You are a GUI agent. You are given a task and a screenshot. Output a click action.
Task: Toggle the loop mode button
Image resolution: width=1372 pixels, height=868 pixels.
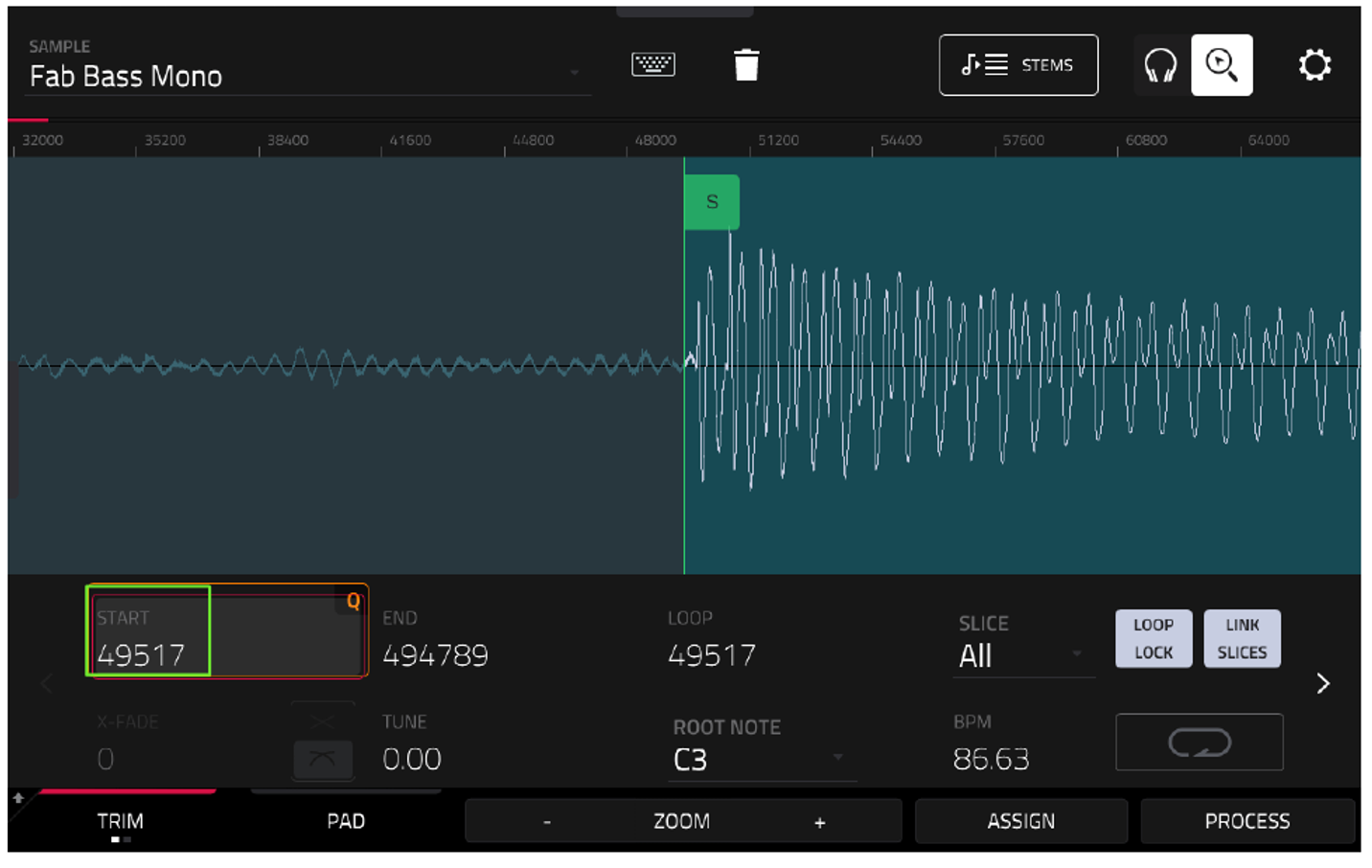pyautogui.click(x=1199, y=742)
